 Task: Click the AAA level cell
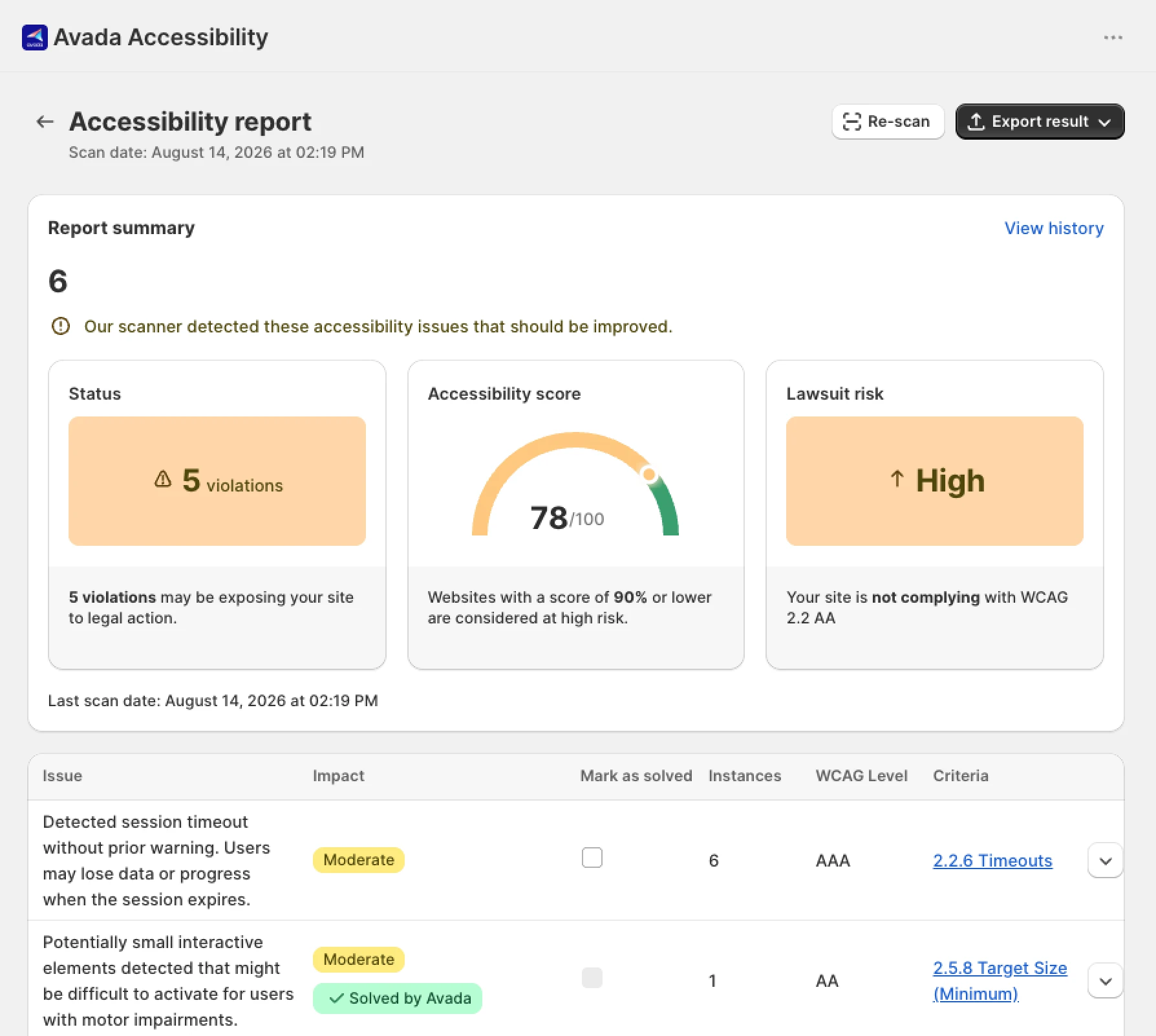tap(833, 861)
